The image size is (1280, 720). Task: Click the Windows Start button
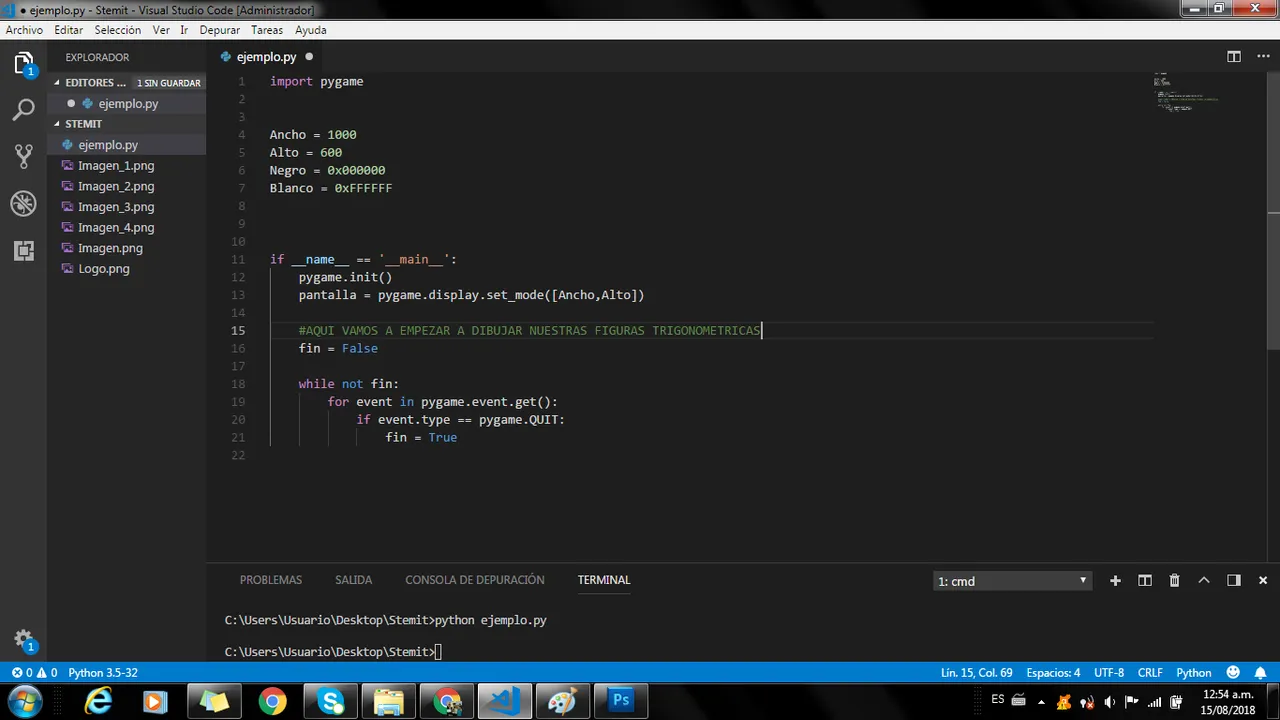pyautogui.click(x=24, y=701)
